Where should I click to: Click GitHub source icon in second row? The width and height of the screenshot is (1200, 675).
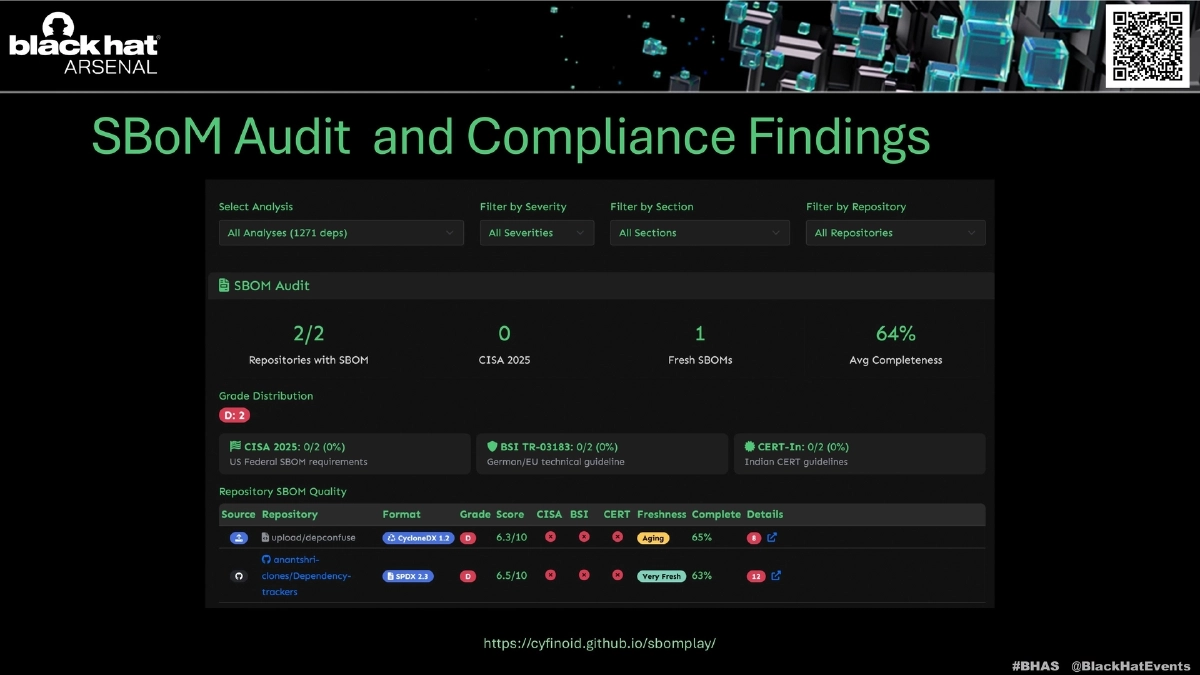[x=238, y=576]
